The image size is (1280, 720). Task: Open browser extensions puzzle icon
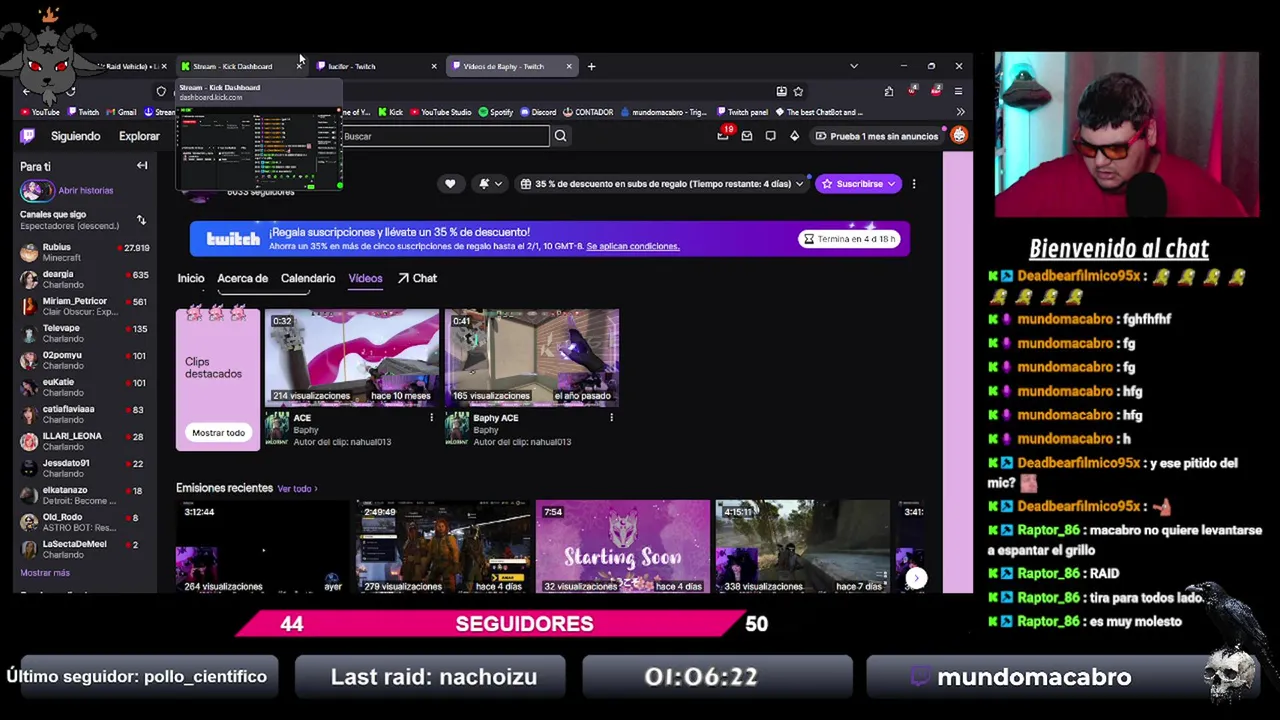(x=888, y=91)
